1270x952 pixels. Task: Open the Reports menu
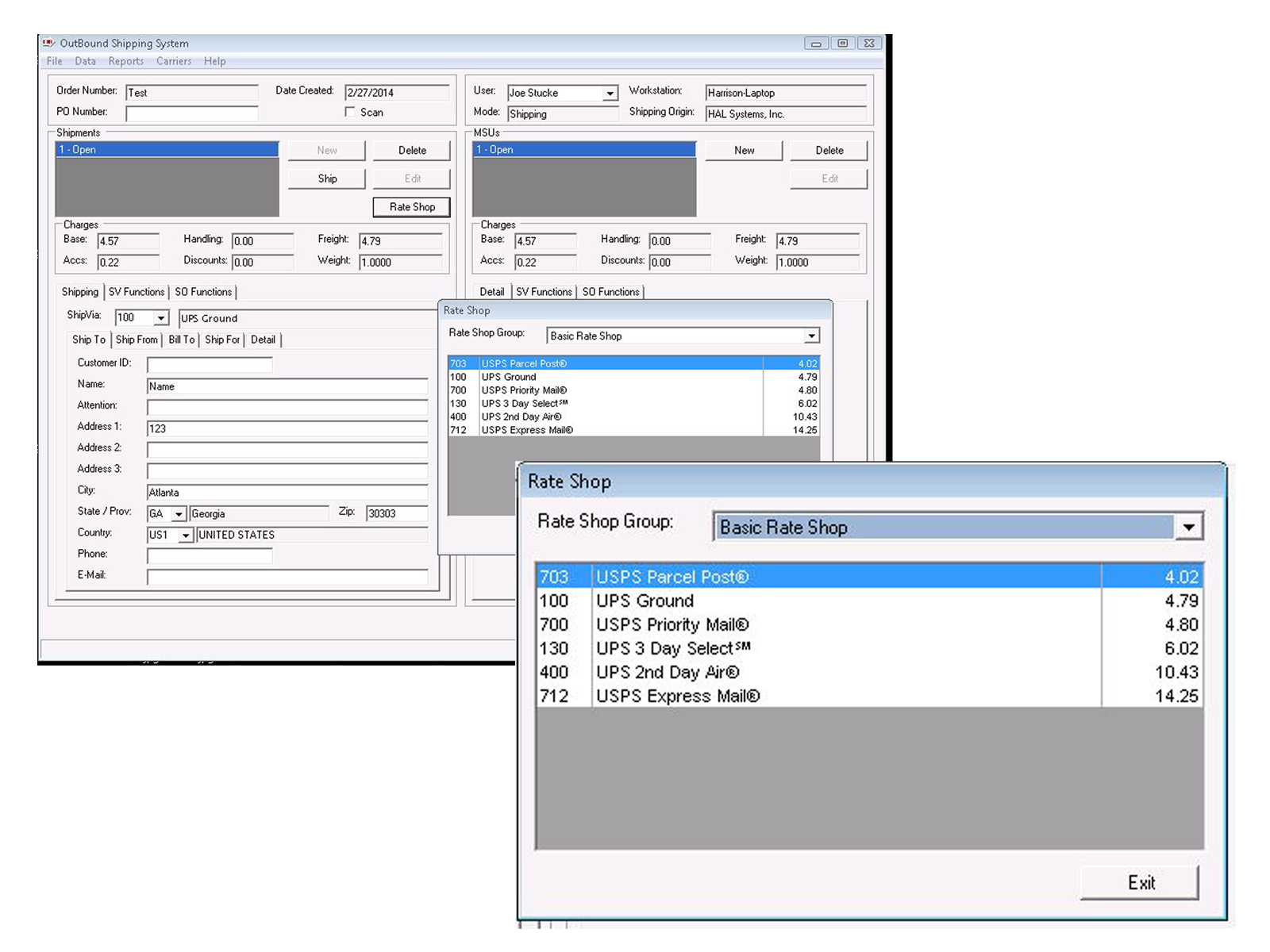pyautogui.click(x=126, y=61)
